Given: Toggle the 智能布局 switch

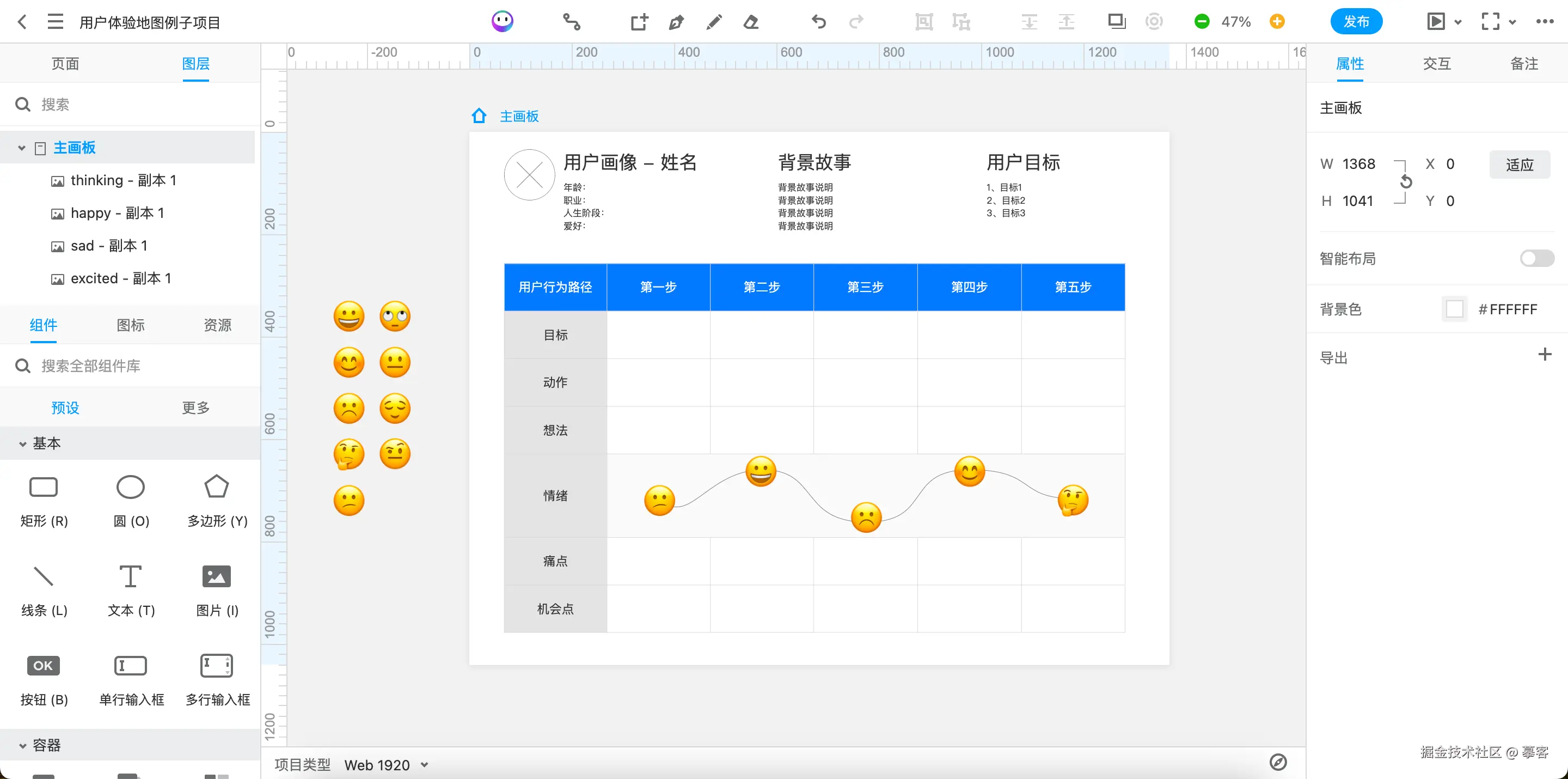Looking at the screenshot, I should tap(1536, 258).
